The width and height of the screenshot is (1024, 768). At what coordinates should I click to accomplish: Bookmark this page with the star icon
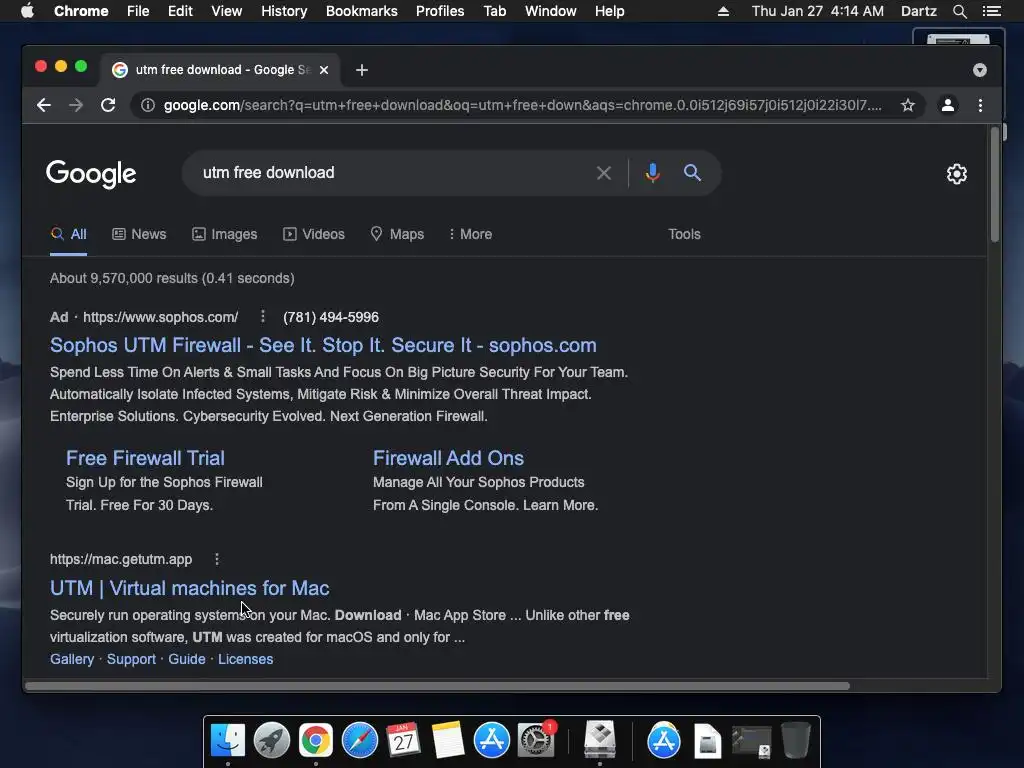pos(908,105)
